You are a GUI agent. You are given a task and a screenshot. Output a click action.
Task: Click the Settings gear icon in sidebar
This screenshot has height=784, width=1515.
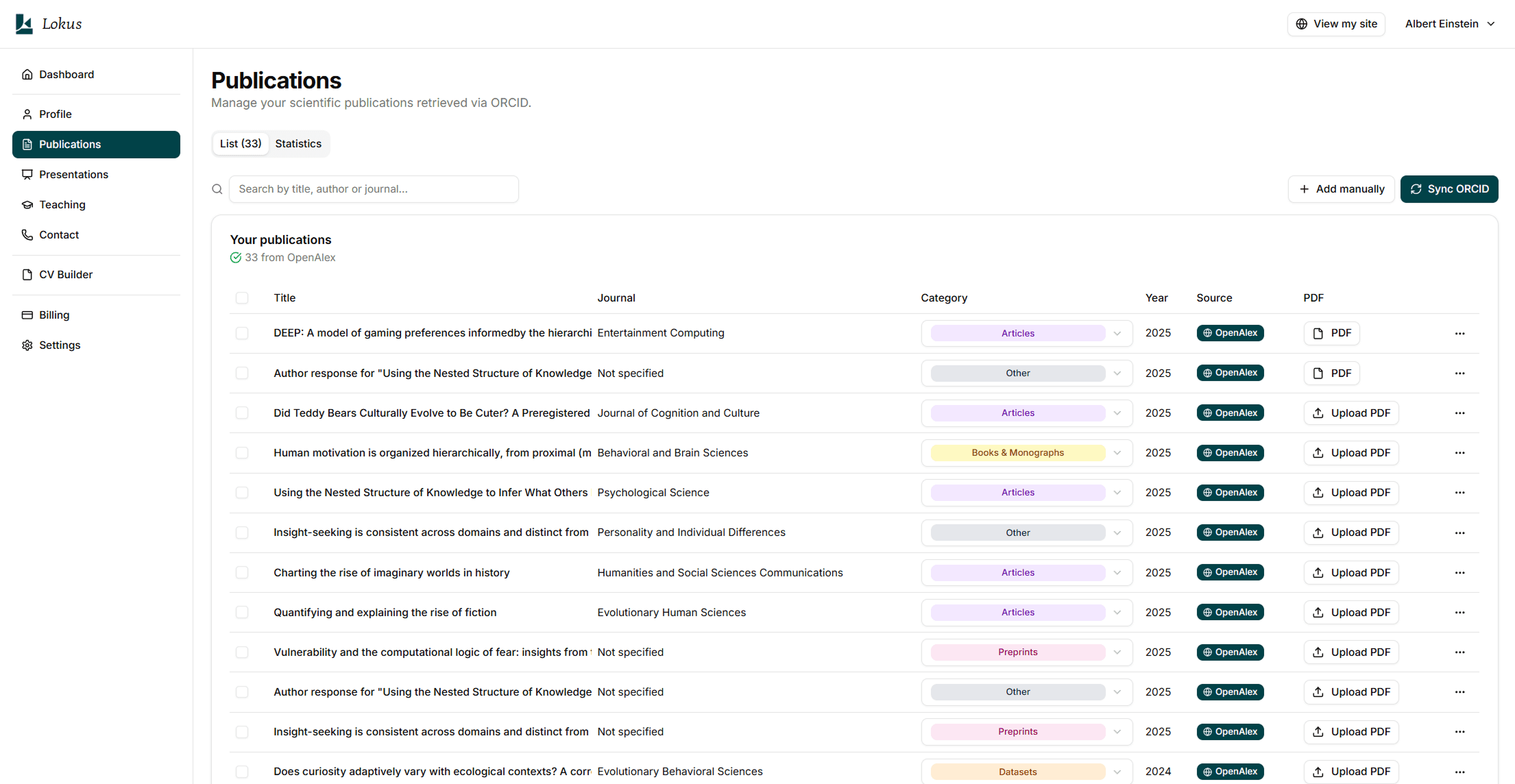[x=27, y=345]
